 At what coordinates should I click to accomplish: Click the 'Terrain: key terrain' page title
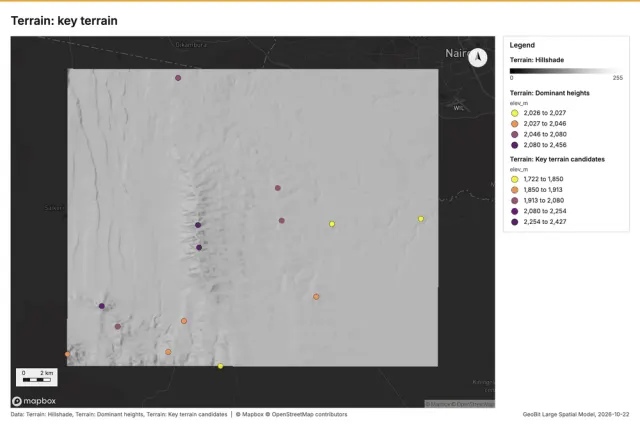[64, 21]
